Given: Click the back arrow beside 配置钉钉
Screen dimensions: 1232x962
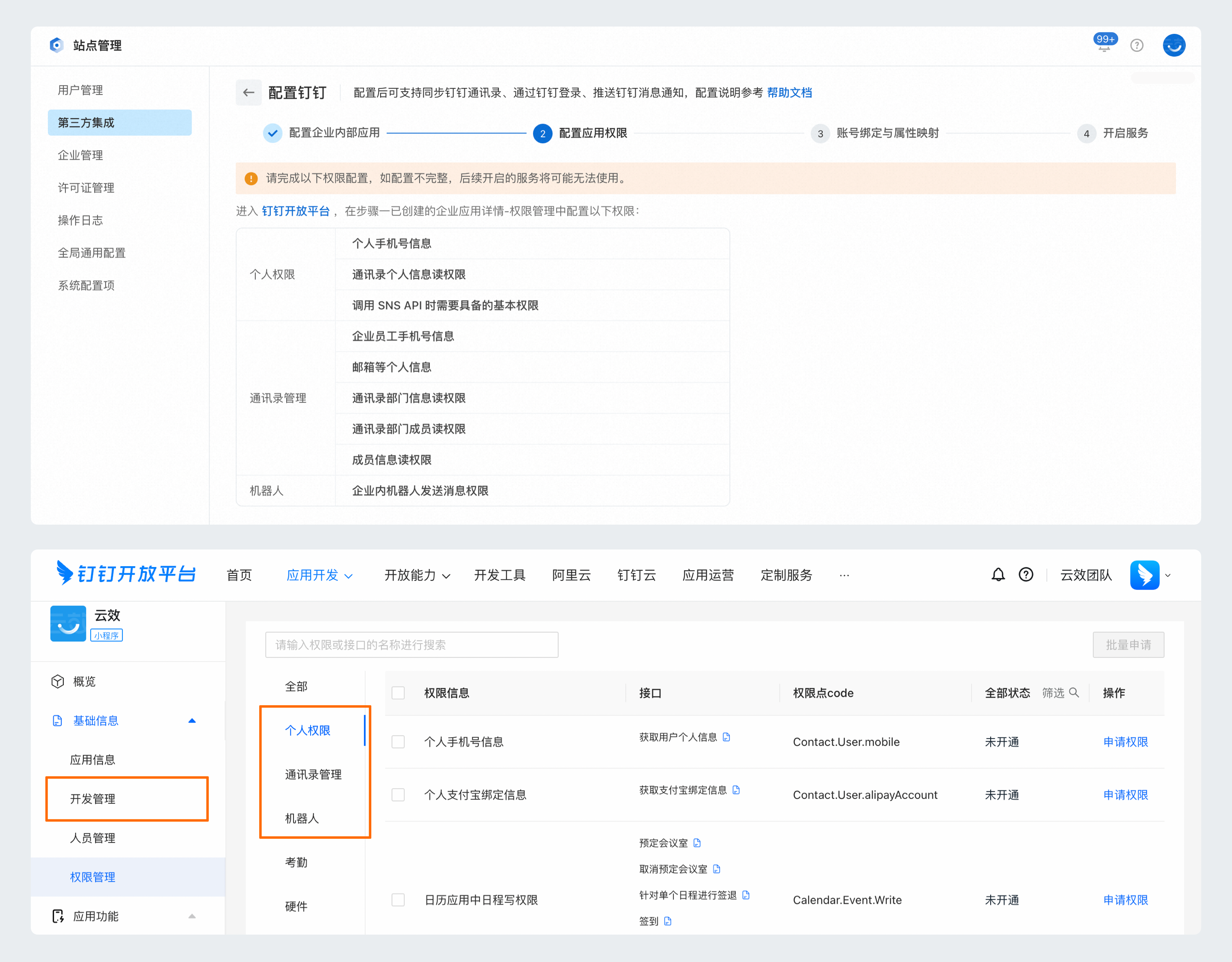Looking at the screenshot, I should click(x=248, y=92).
